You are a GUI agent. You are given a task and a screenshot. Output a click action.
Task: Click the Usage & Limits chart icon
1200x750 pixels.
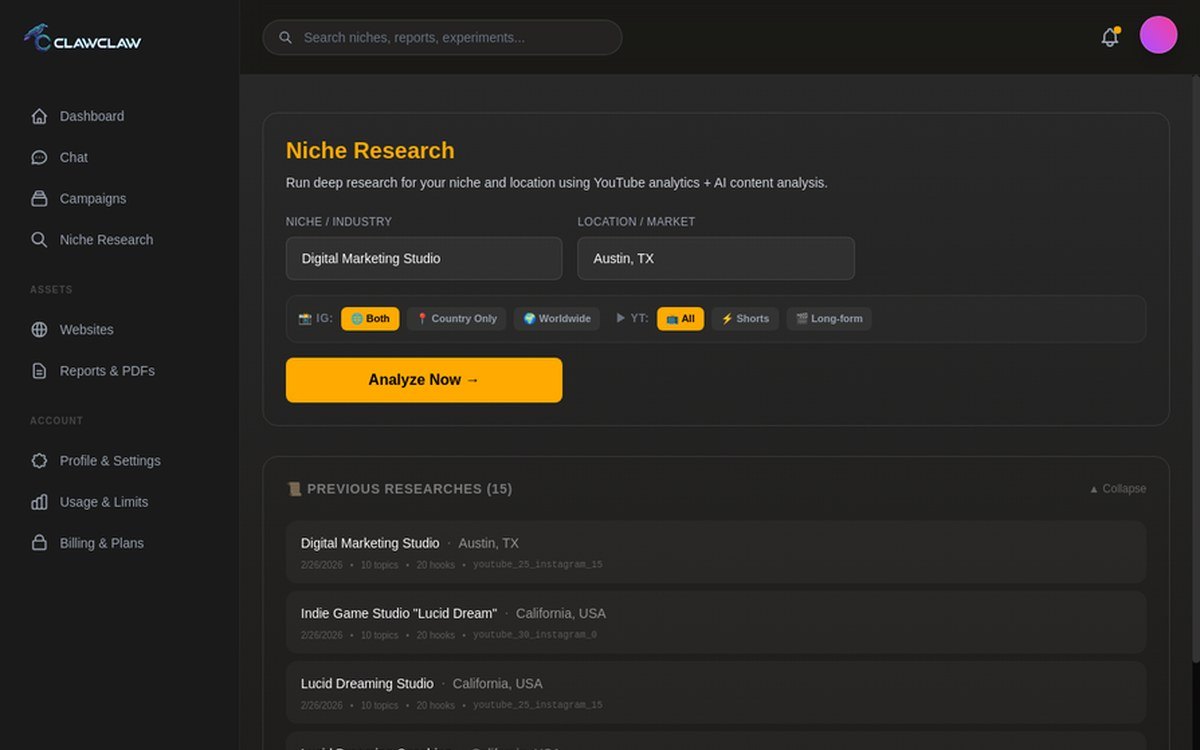click(x=39, y=502)
